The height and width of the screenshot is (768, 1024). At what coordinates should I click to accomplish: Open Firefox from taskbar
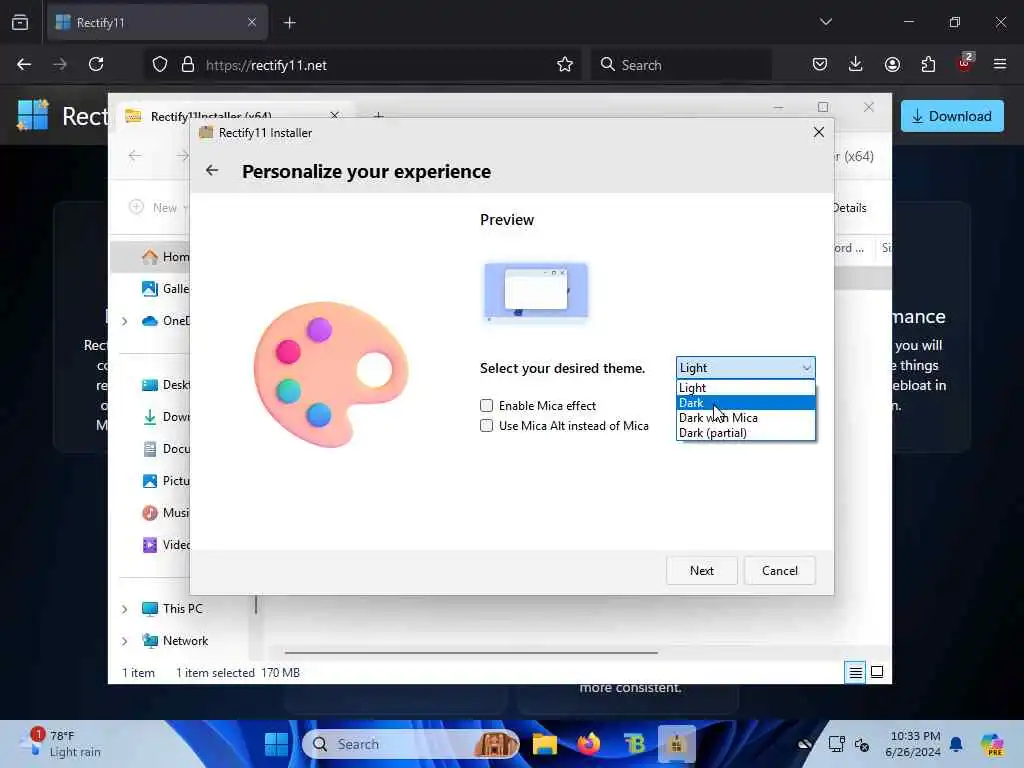(x=589, y=744)
